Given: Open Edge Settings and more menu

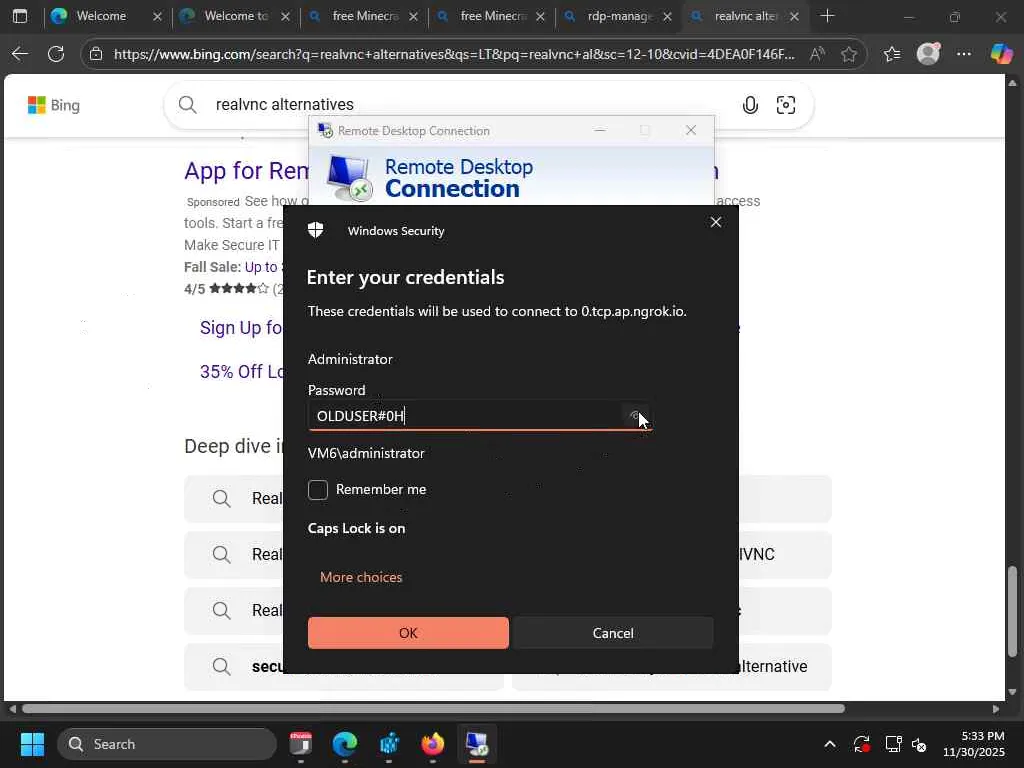Looking at the screenshot, I should (x=964, y=54).
